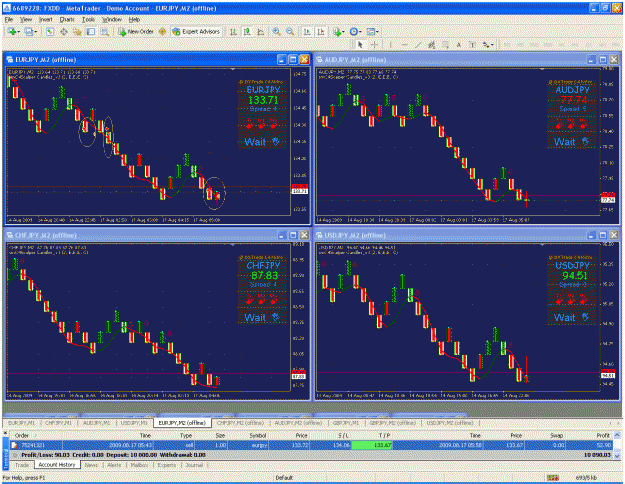Click the green T/P cell 133.67
625x484 pixels.
pos(372,445)
